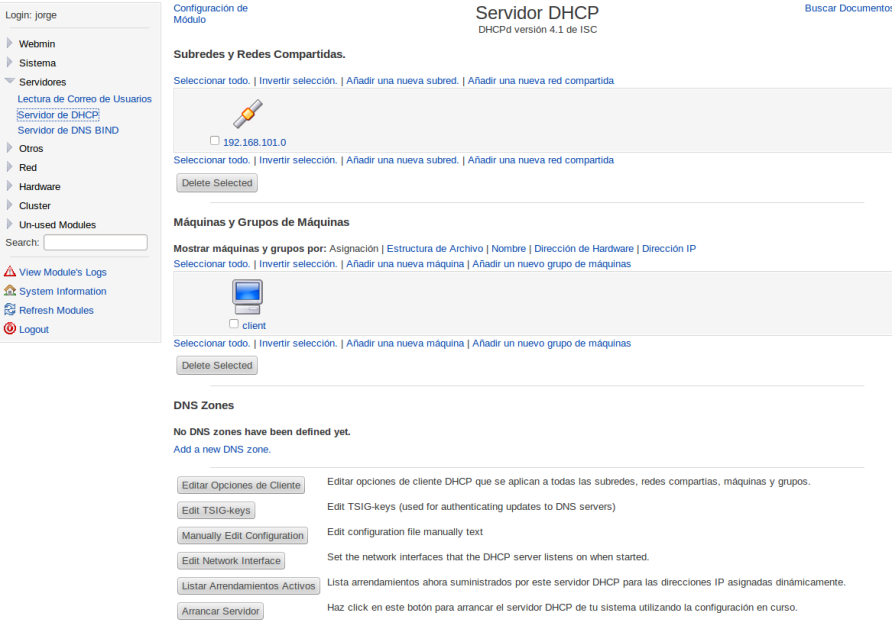Open System Information from the sidebar icon
Image resolution: width=892 pixels, height=629 pixels.
[8, 291]
